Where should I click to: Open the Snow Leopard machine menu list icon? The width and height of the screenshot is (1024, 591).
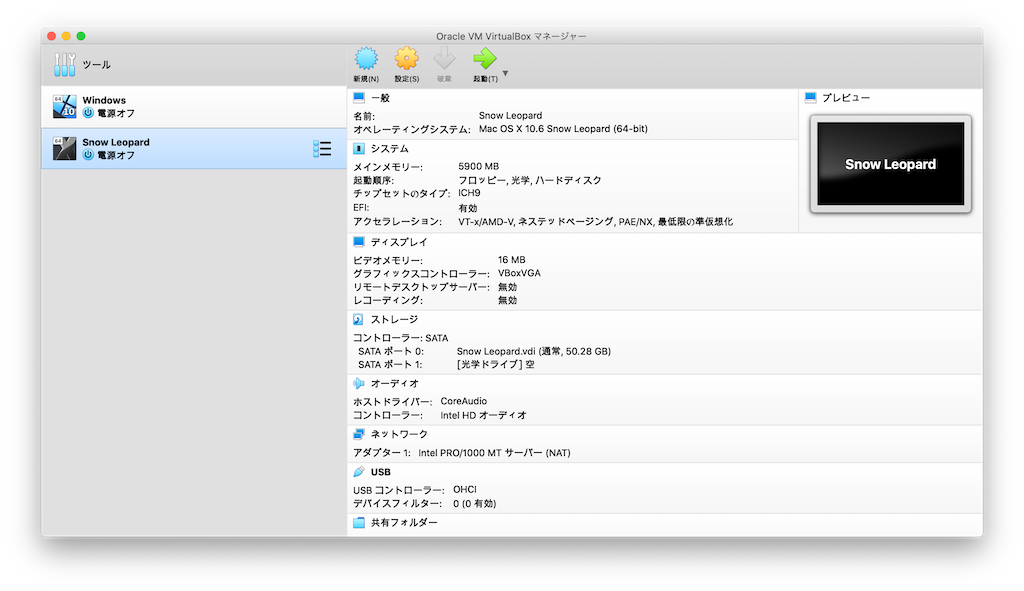point(322,149)
